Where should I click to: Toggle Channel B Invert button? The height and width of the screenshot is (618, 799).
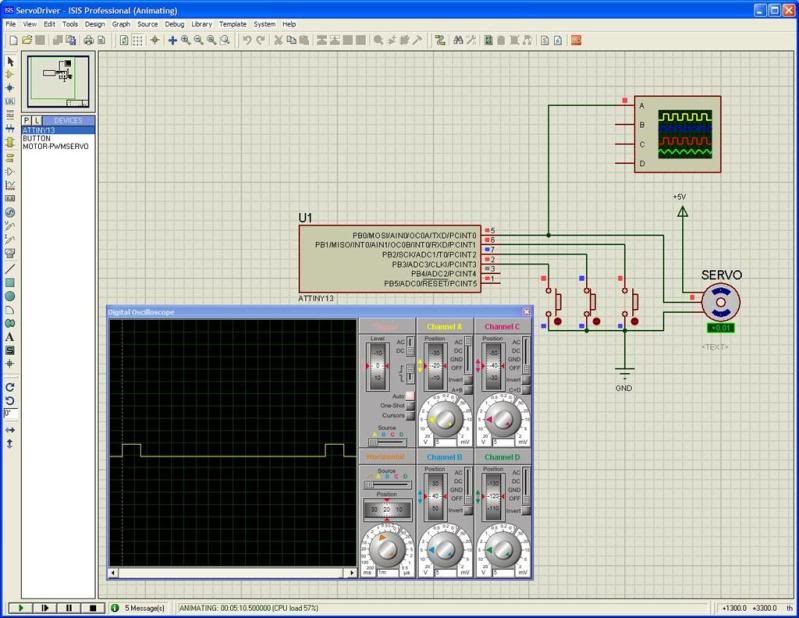point(468,510)
